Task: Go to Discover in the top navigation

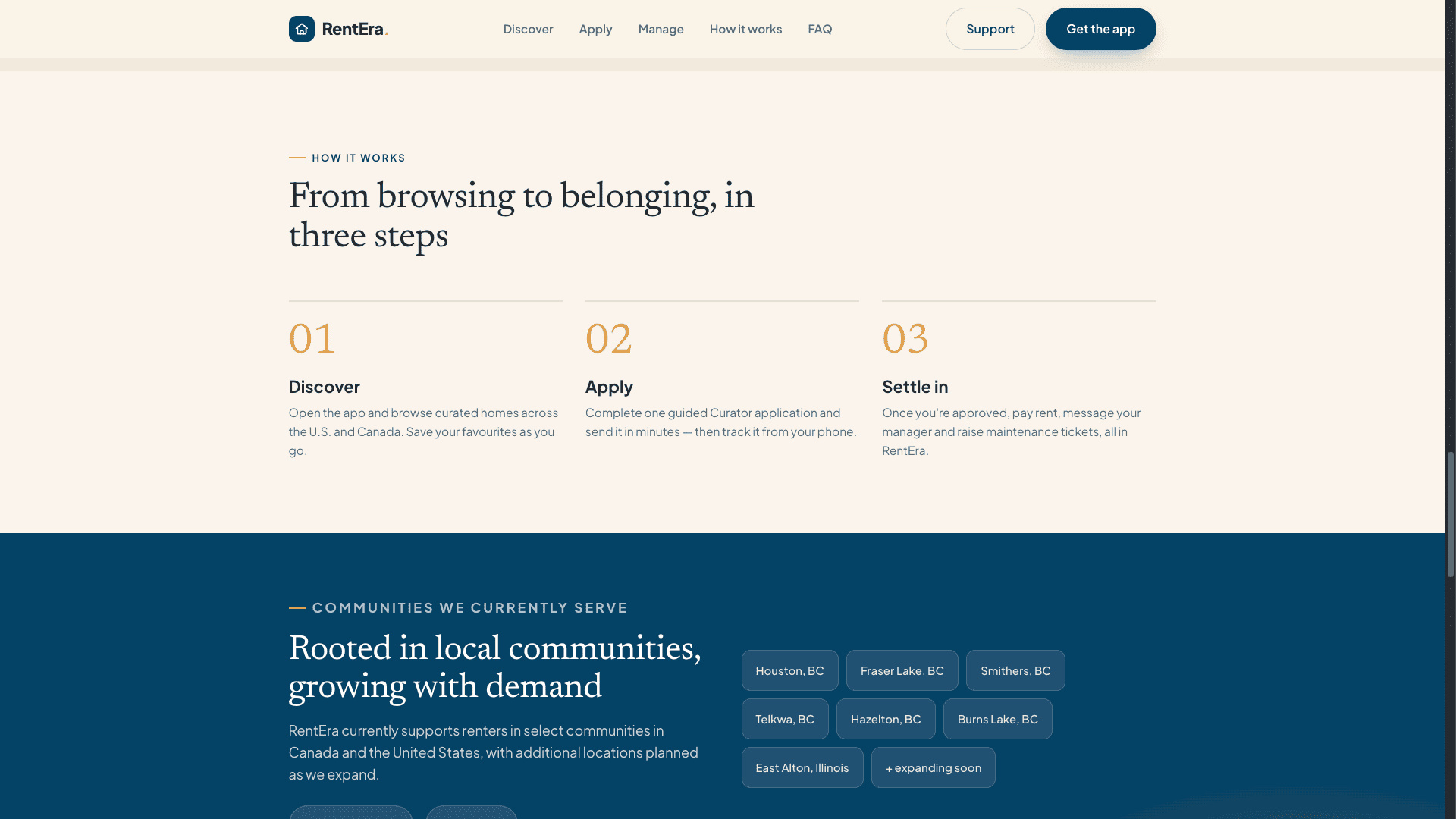Action: pos(528,29)
